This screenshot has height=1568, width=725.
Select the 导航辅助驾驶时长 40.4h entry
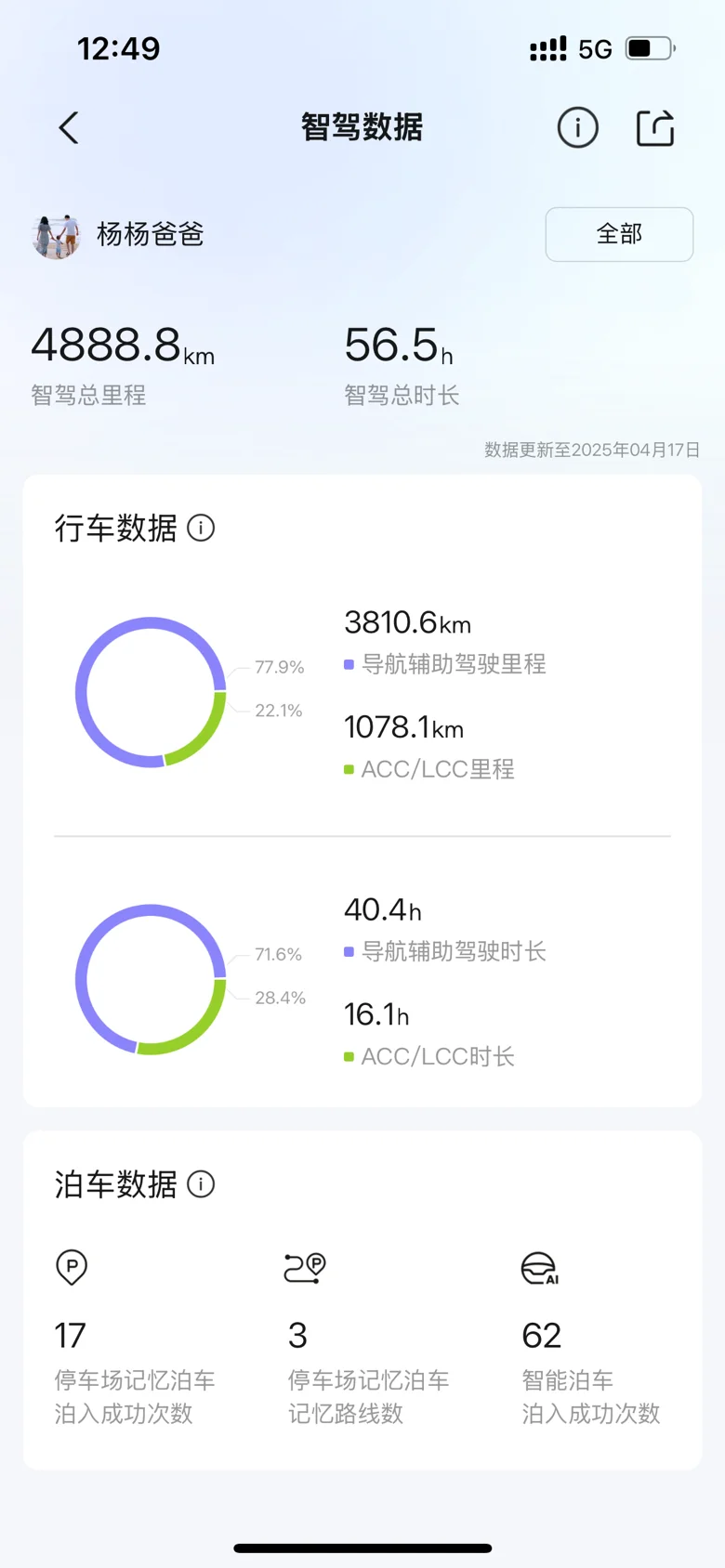[444, 930]
